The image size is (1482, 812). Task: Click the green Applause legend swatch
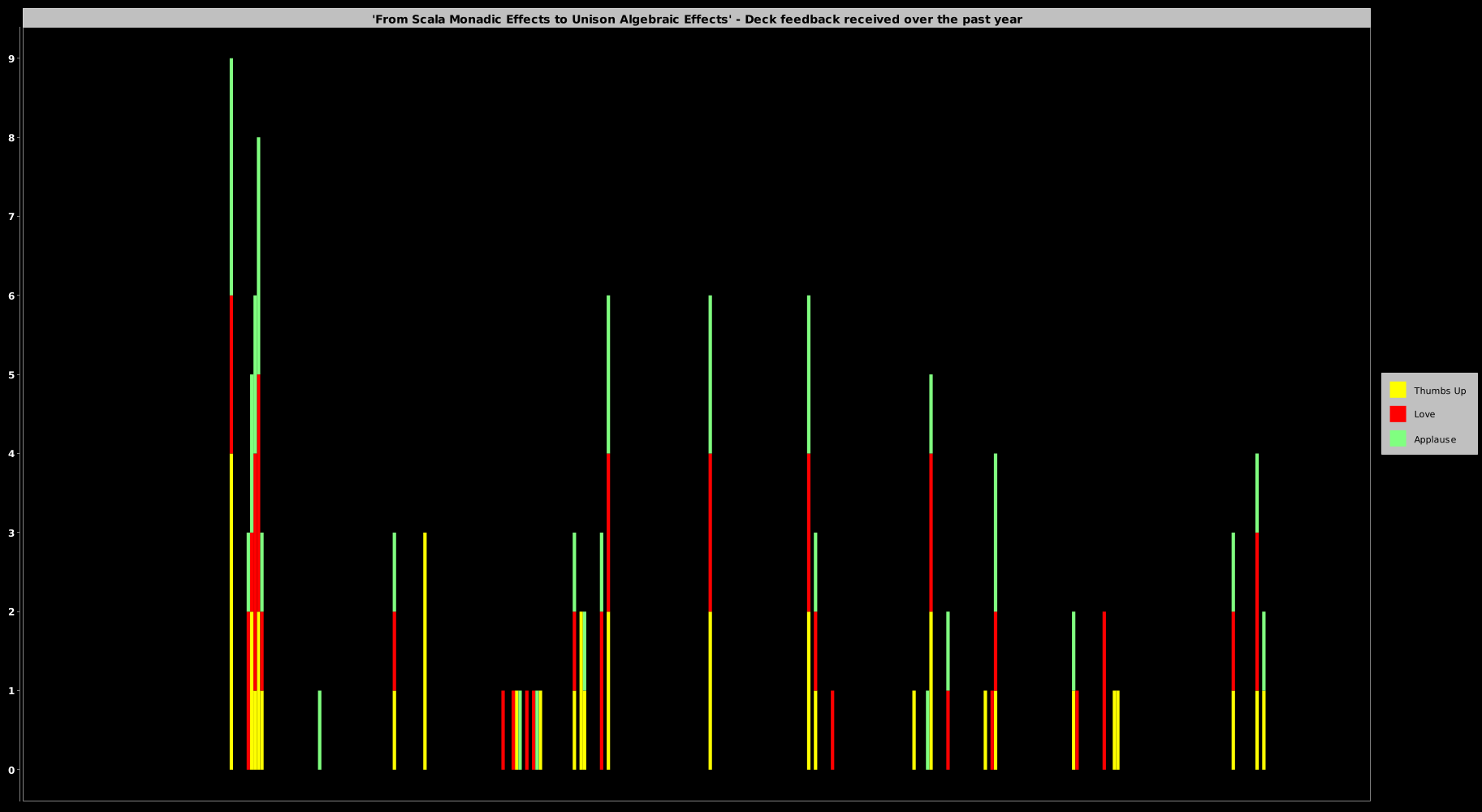pyautogui.click(x=1398, y=438)
